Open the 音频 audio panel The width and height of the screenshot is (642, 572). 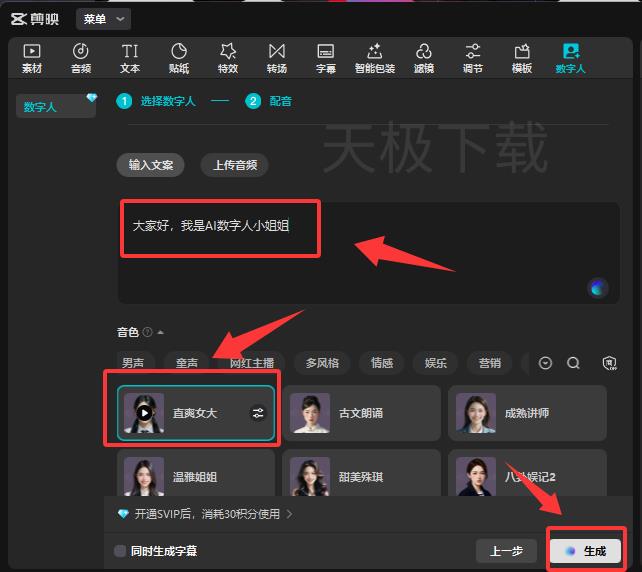(x=81, y=58)
